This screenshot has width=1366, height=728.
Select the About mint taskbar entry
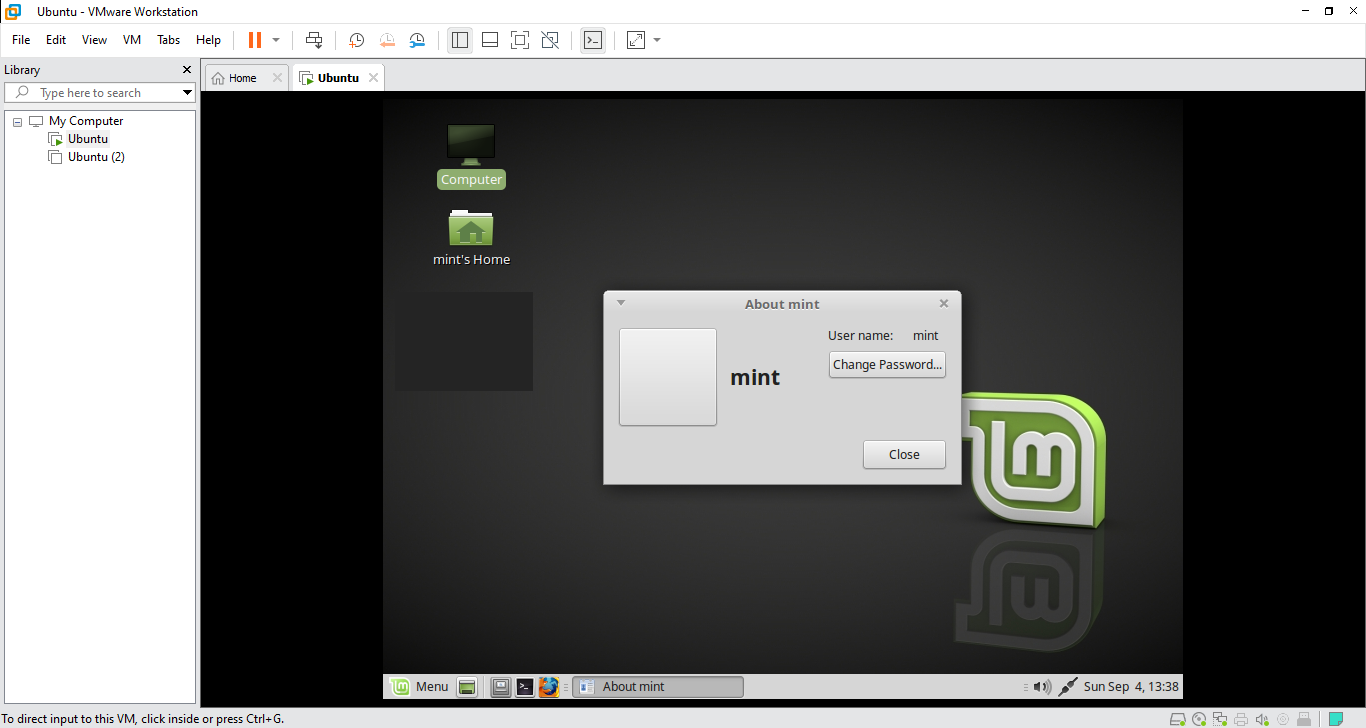pyautogui.click(x=658, y=687)
